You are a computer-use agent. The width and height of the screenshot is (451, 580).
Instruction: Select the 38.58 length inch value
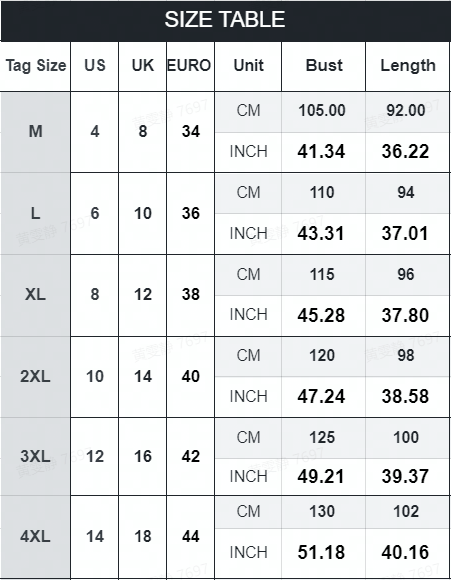(405, 397)
